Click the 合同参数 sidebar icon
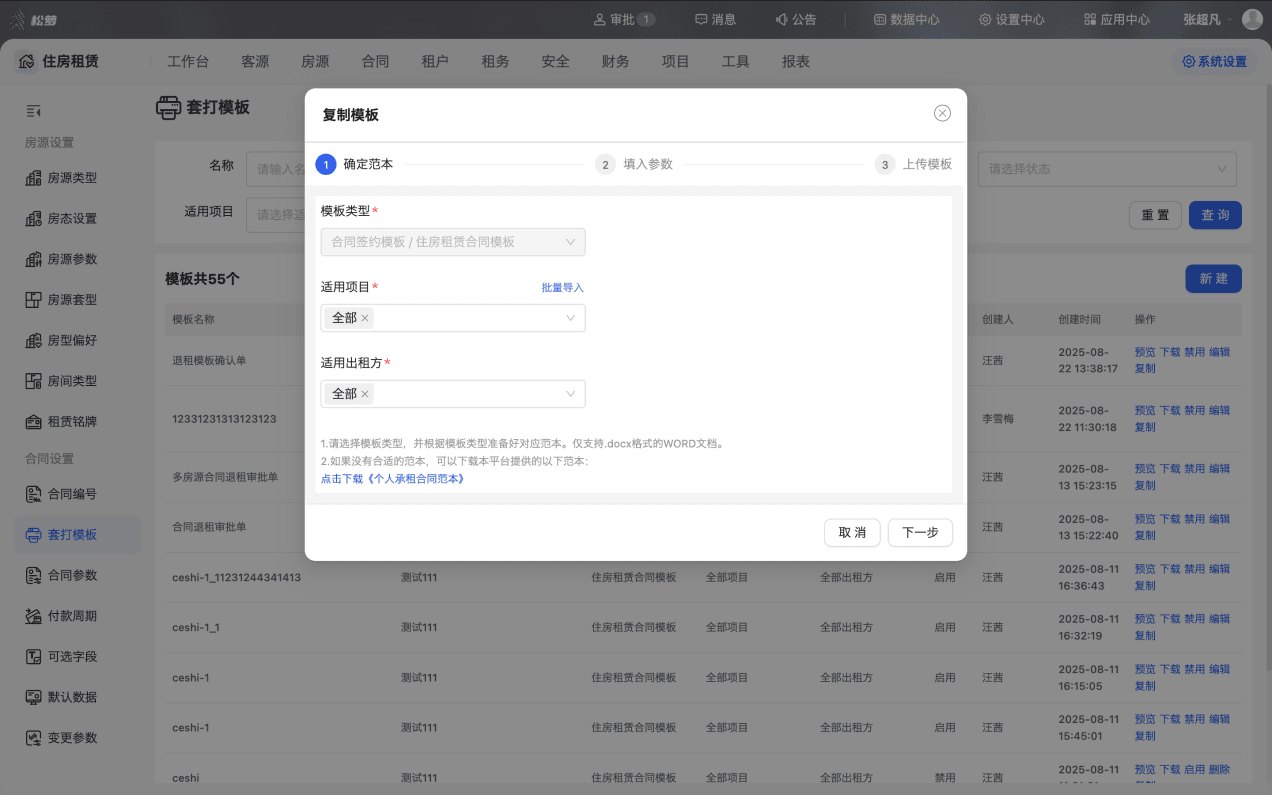 click(33, 575)
